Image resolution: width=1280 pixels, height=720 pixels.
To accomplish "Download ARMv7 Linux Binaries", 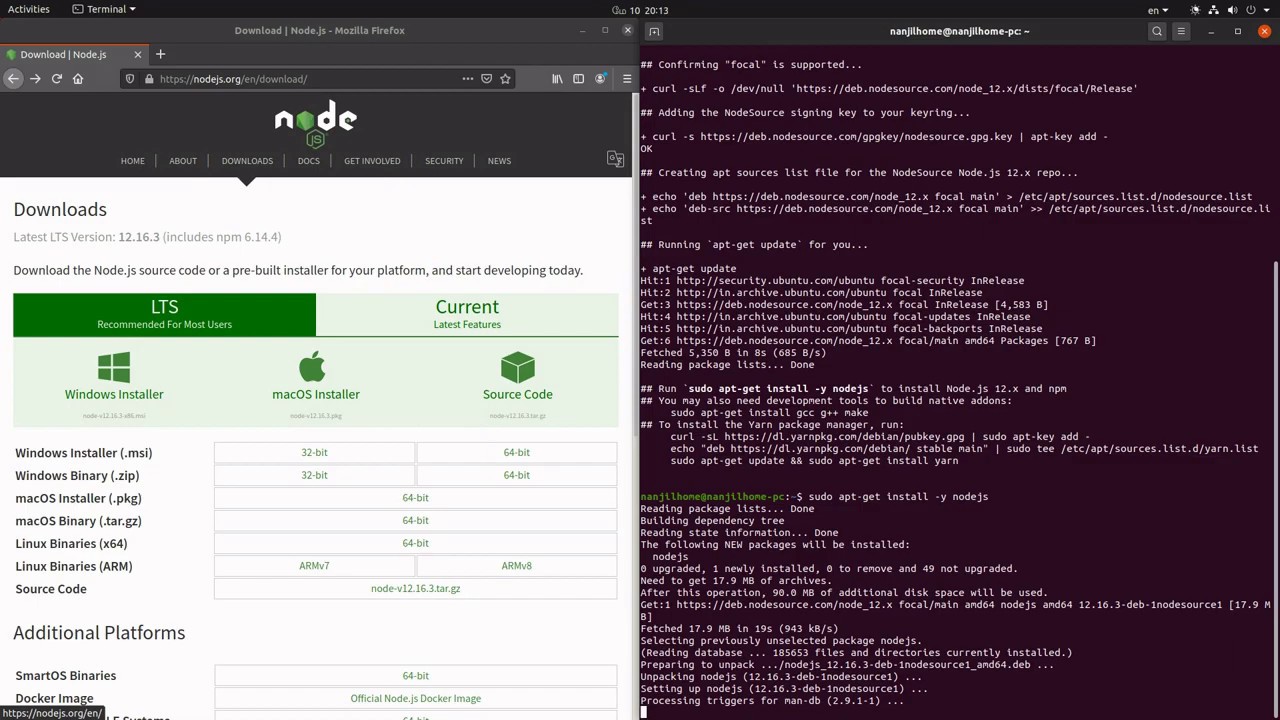I will click(314, 566).
